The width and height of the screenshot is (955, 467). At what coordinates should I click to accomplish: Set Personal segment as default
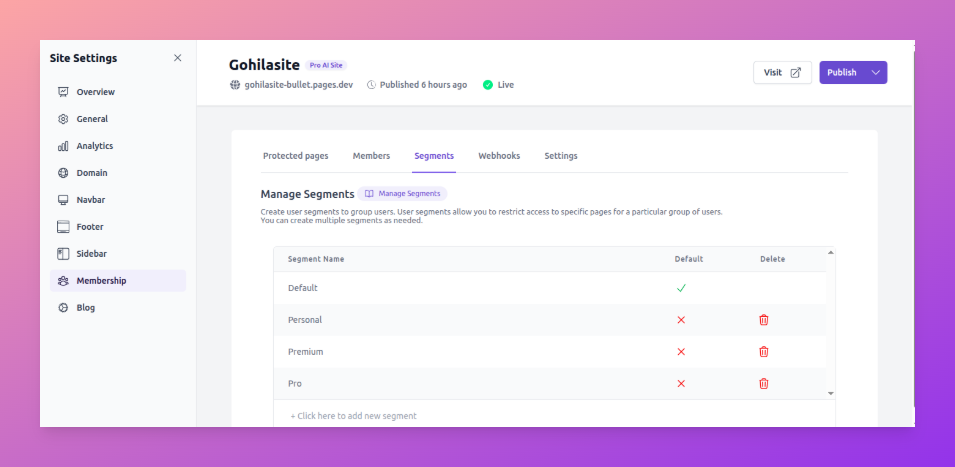coord(681,320)
